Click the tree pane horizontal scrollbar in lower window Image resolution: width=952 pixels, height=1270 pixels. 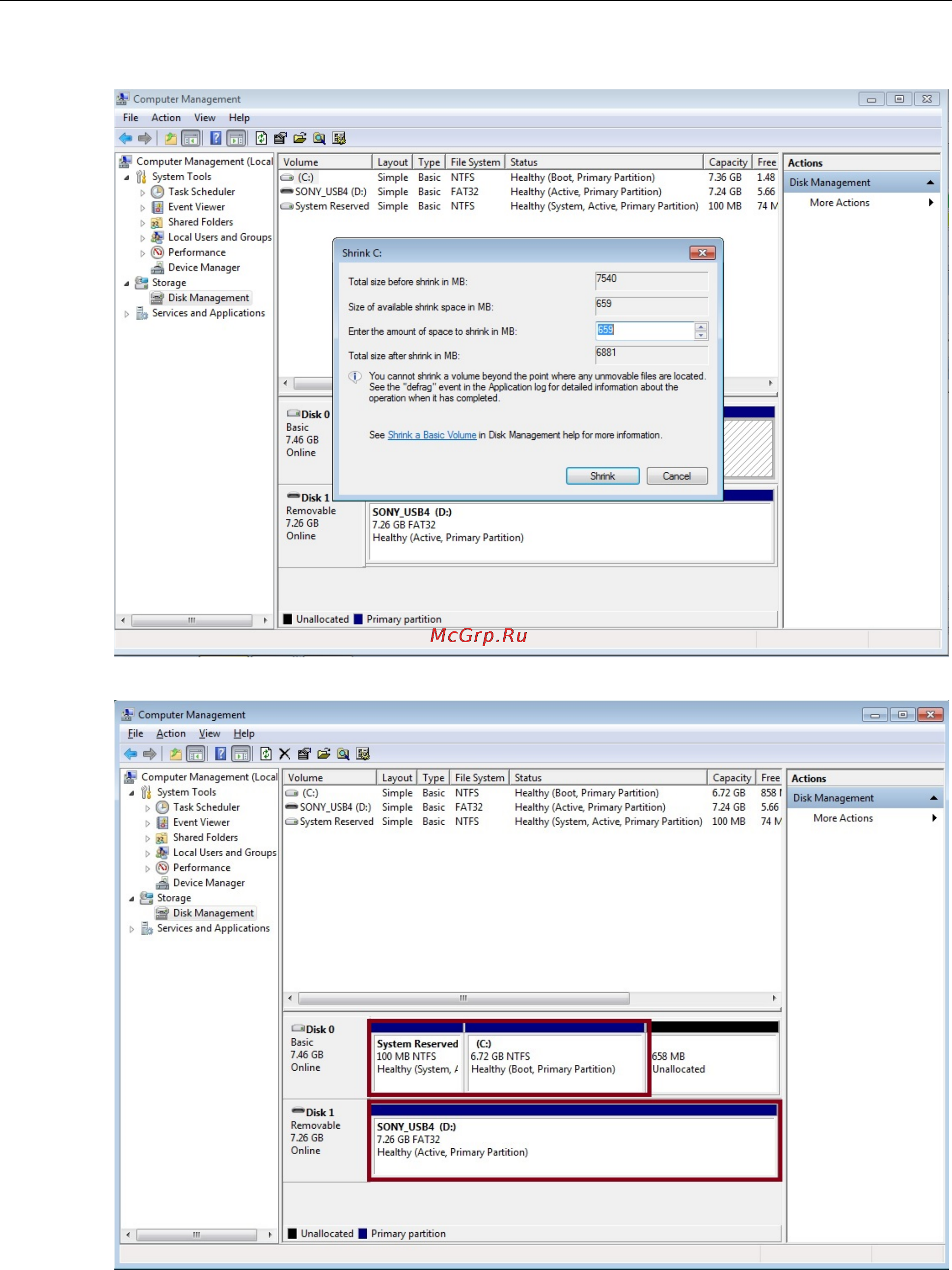[x=196, y=1234]
